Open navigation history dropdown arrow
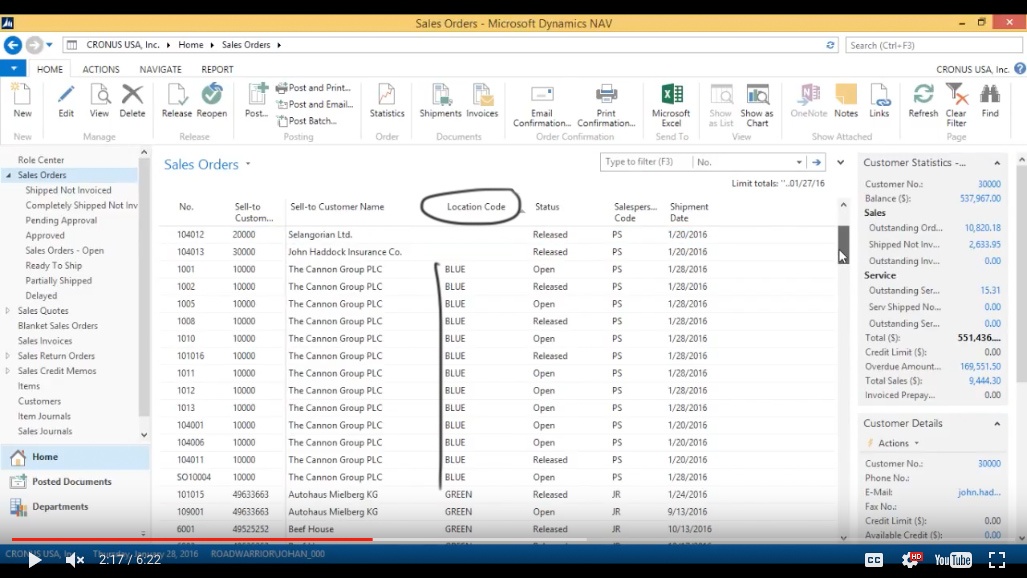 [49, 45]
